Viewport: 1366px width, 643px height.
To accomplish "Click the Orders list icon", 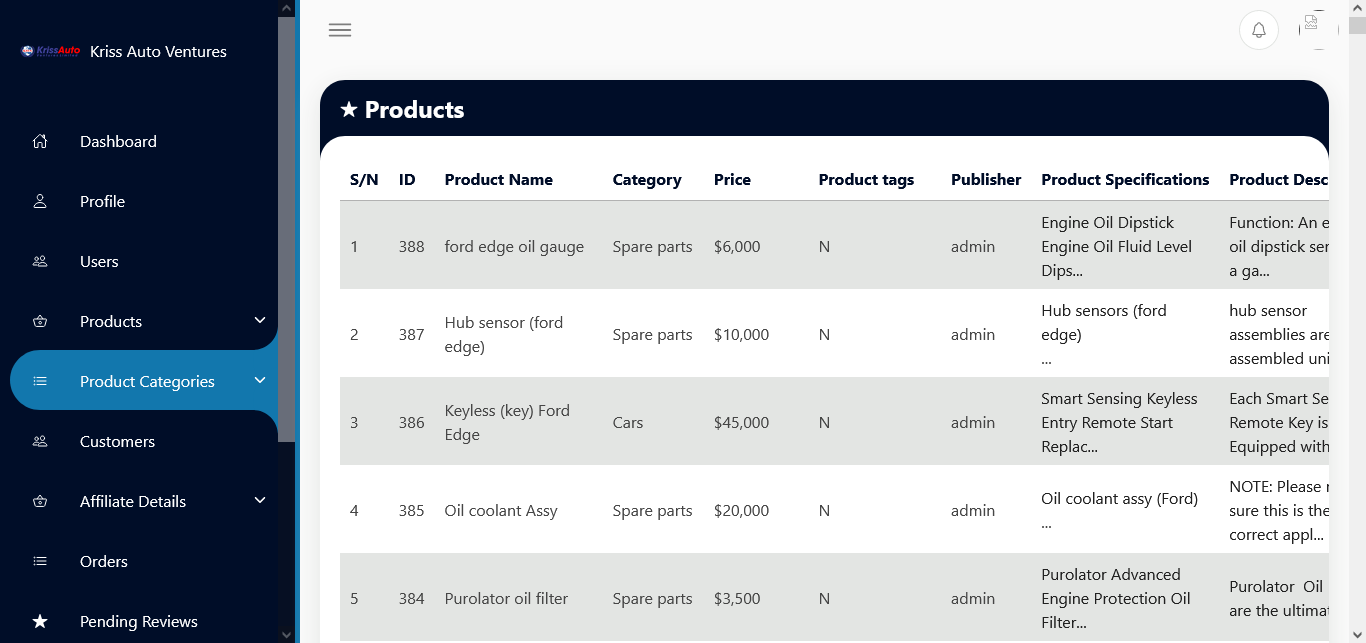I will [x=40, y=561].
